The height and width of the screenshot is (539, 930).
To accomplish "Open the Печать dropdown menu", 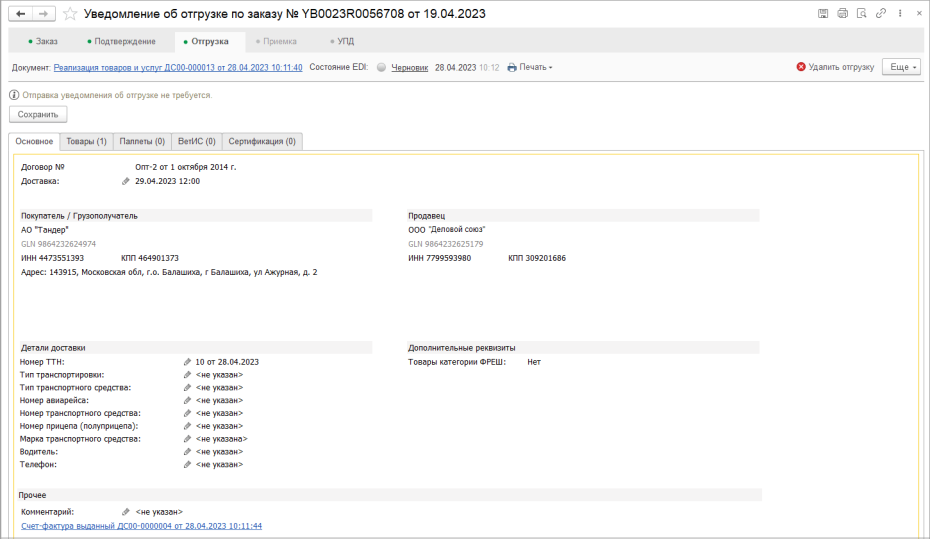I will coord(530,68).
